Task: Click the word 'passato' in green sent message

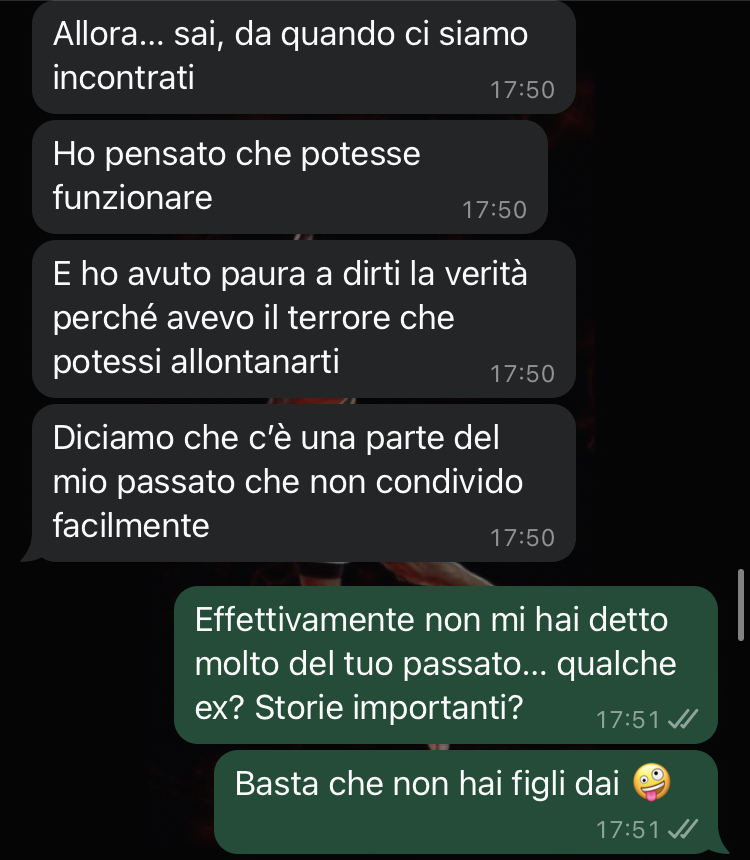Action: pos(475,665)
